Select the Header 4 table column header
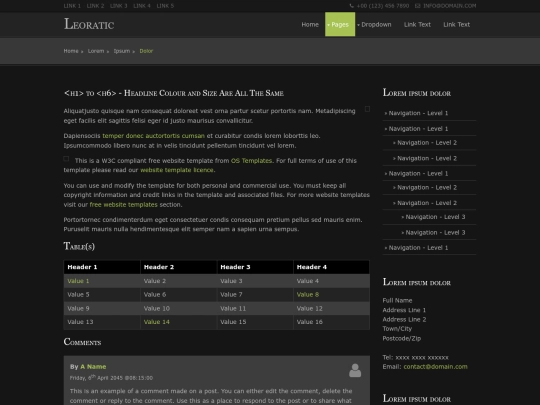 (x=331, y=267)
